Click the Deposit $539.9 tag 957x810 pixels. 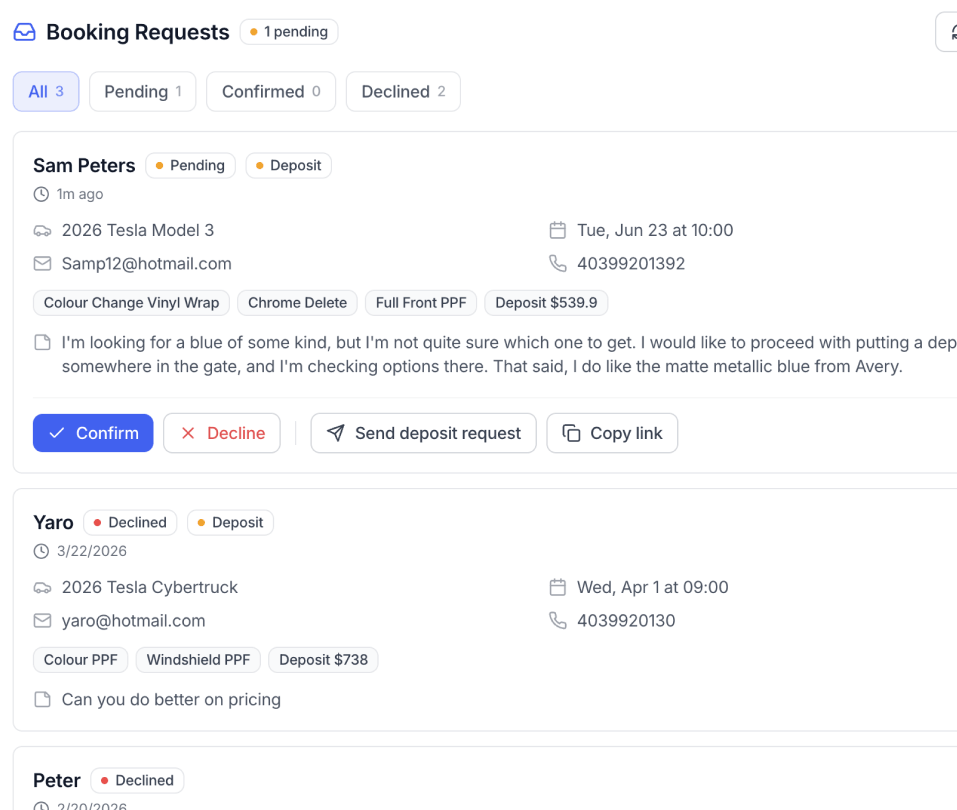tap(546, 303)
